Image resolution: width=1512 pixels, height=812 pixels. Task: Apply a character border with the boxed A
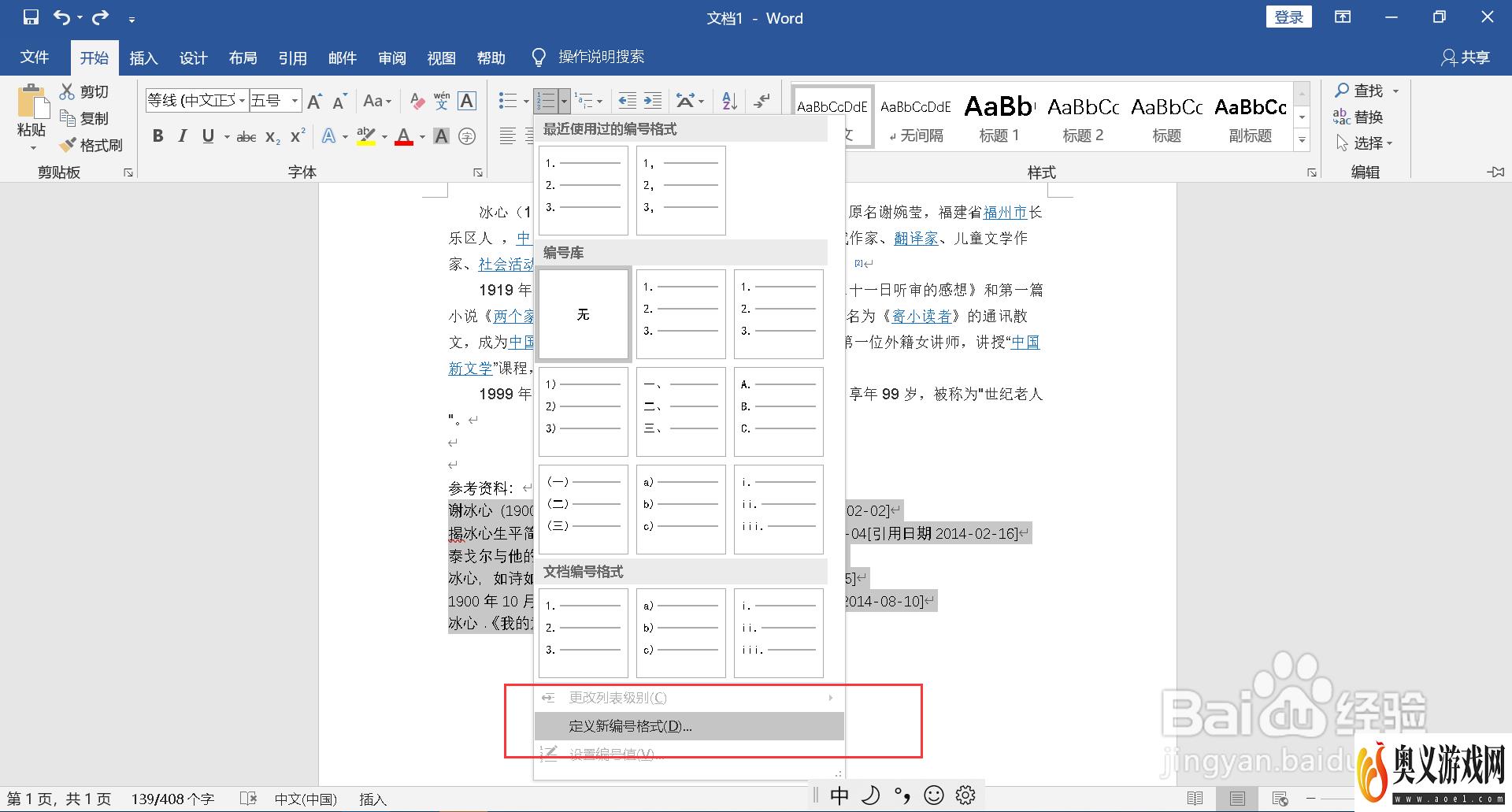[x=467, y=101]
